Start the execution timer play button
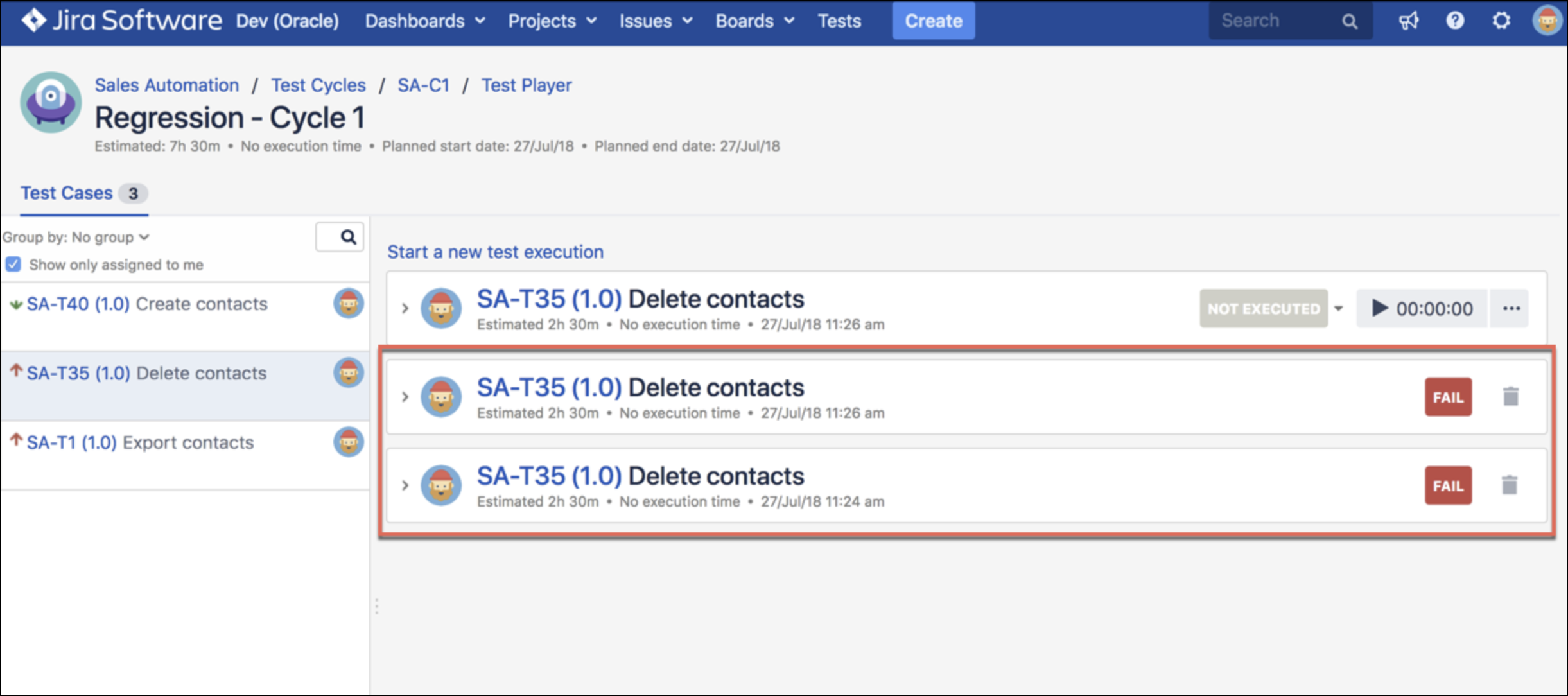 [x=1379, y=308]
